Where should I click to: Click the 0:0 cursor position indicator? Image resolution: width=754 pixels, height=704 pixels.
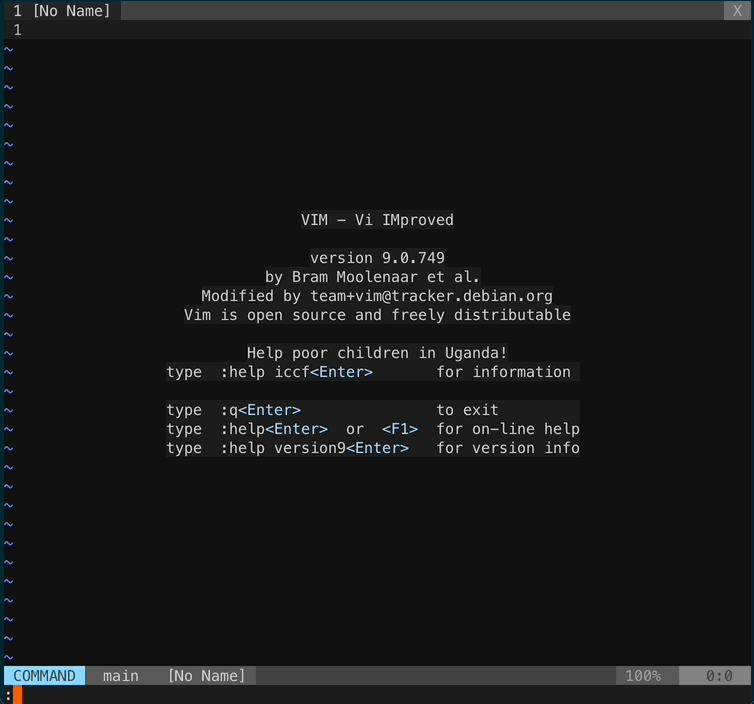pyautogui.click(x=719, y=676)
